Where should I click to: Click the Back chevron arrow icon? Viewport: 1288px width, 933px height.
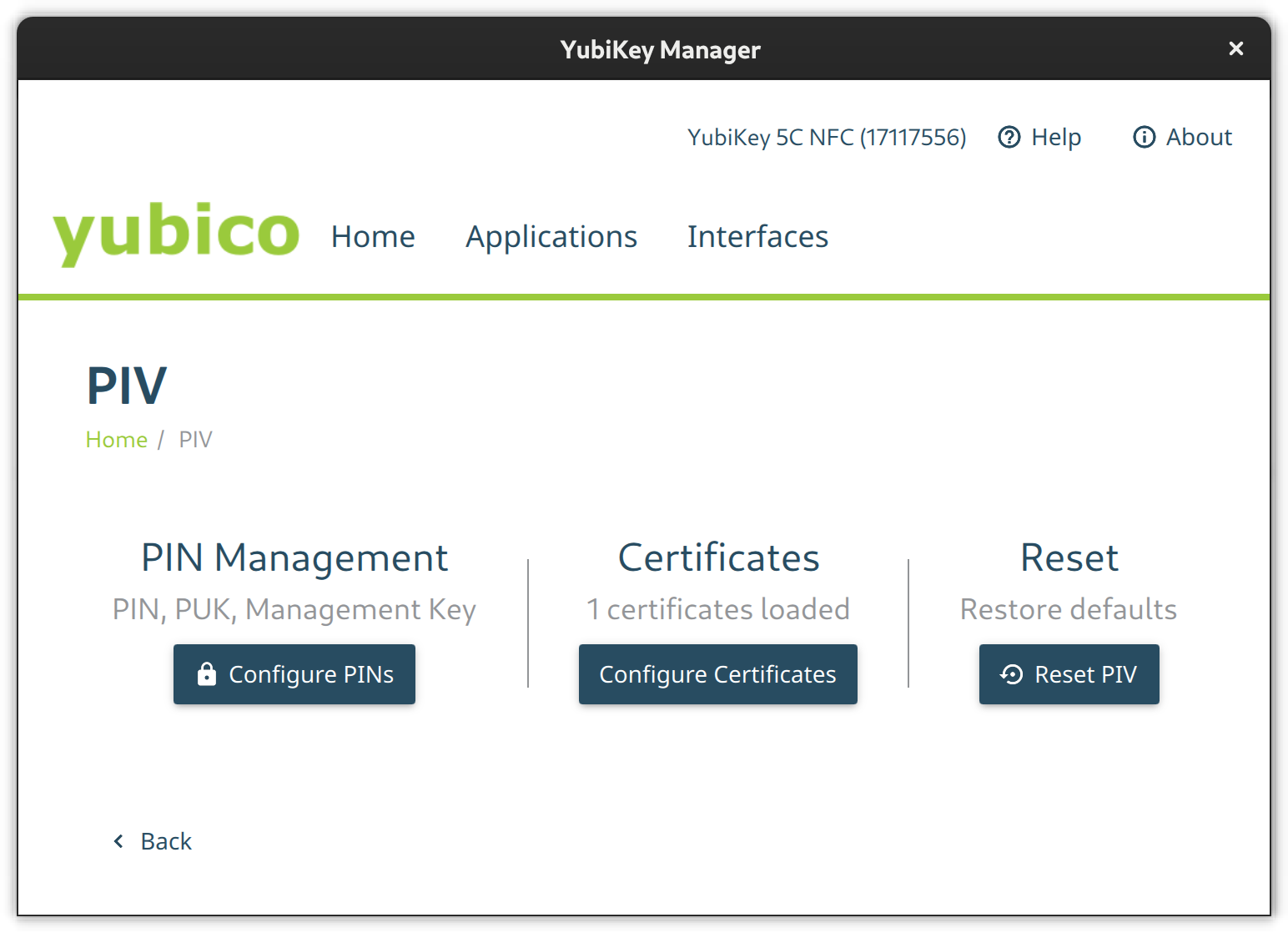click(118, 841)
